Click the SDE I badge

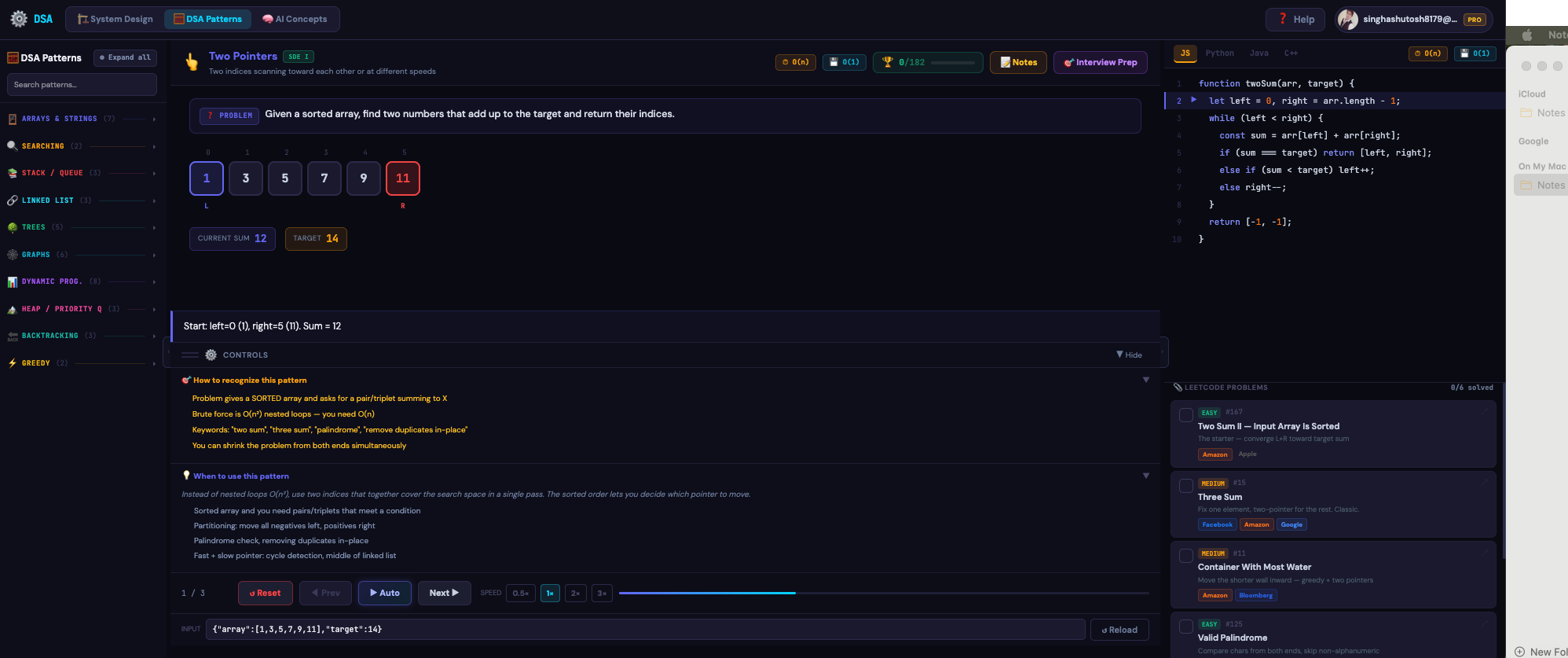(299, 57)
